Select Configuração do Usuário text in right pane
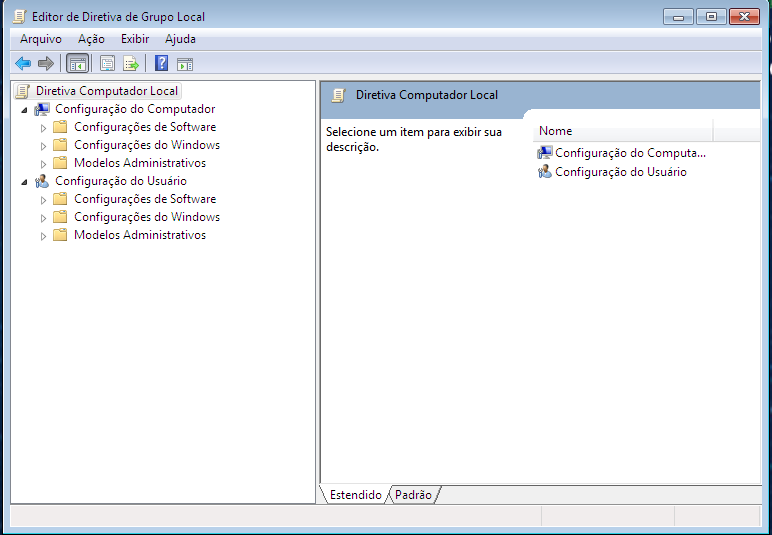The width and height of the screenshot is (772, 535). [x=621, y=172]
